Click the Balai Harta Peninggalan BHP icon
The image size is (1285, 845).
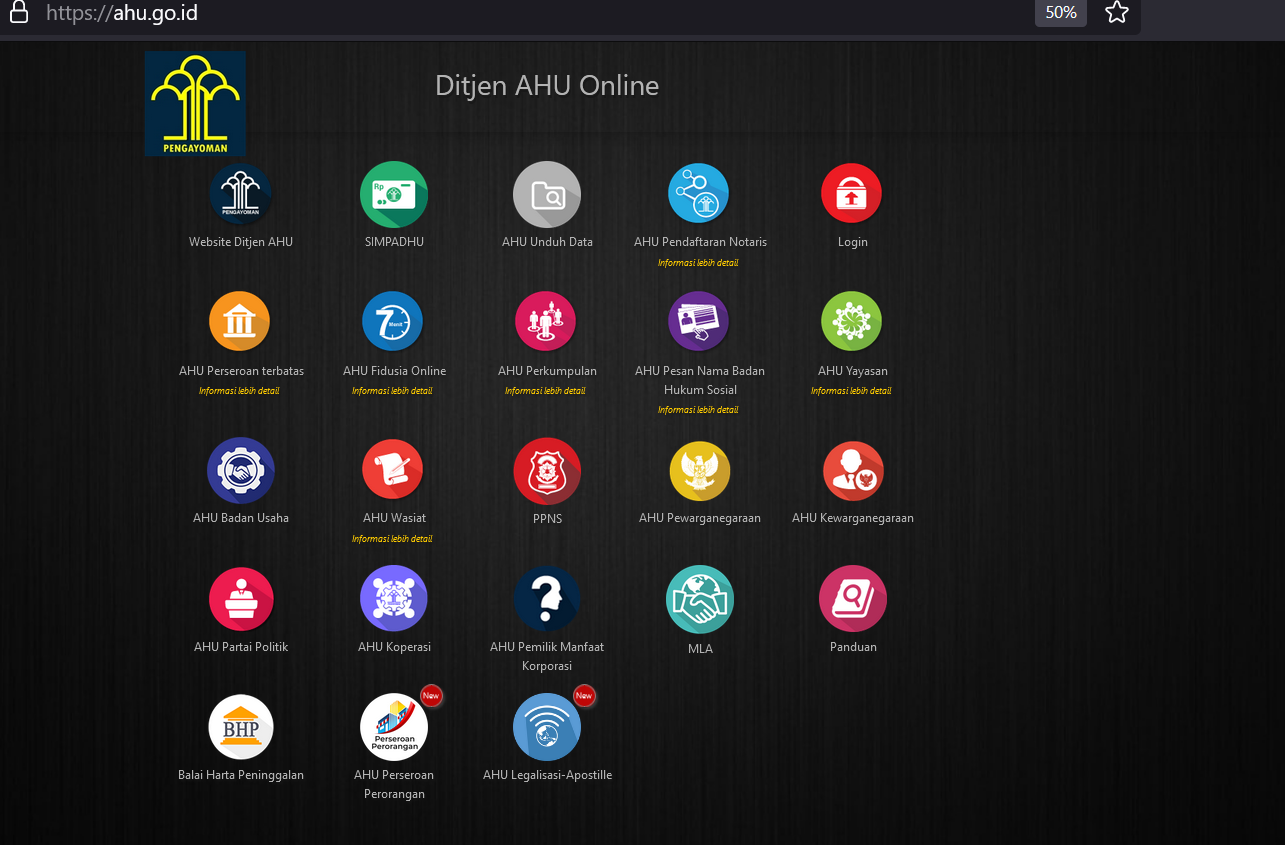point(241,727)
